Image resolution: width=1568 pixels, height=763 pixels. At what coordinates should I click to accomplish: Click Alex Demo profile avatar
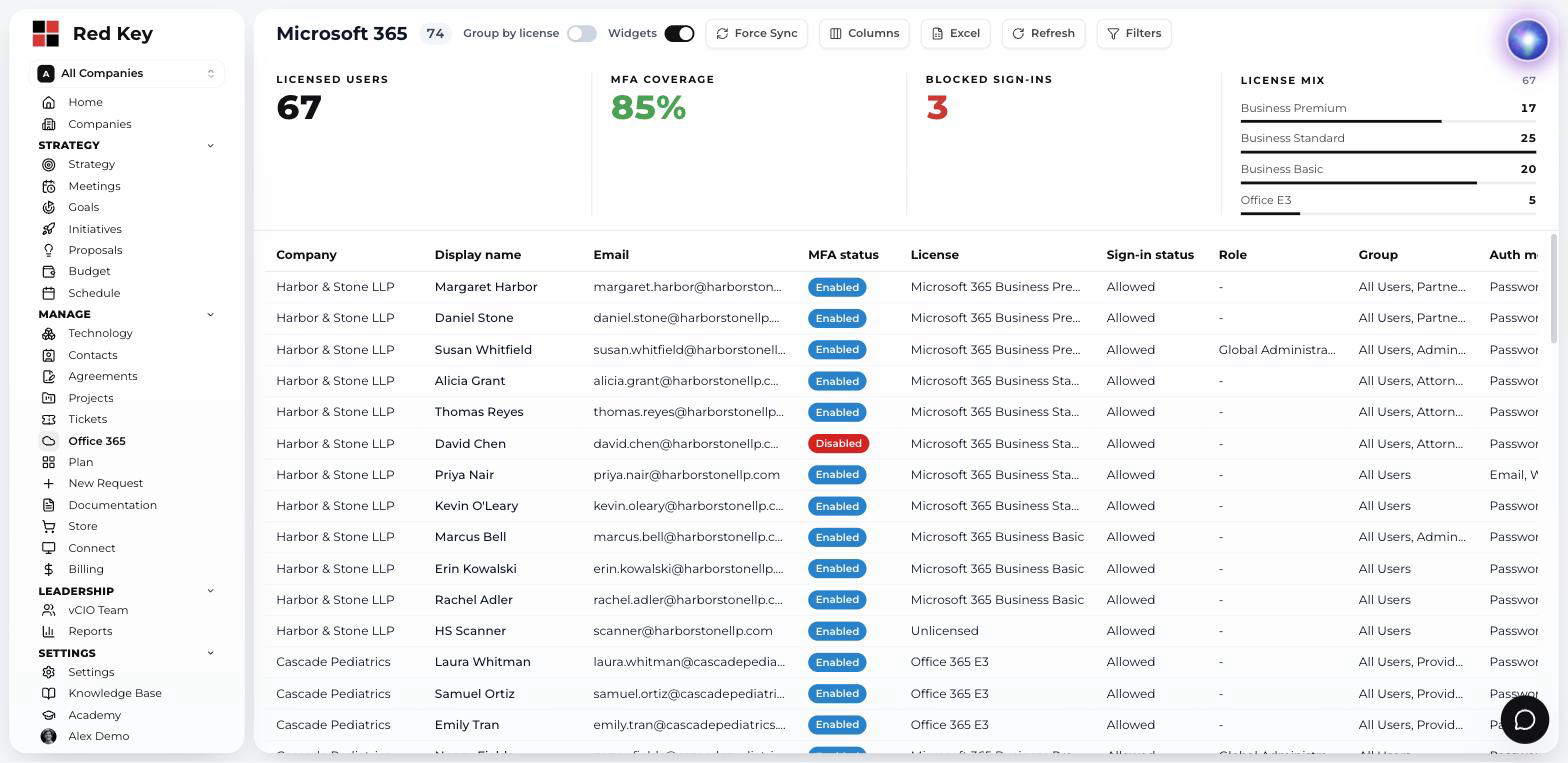[48, 736]
